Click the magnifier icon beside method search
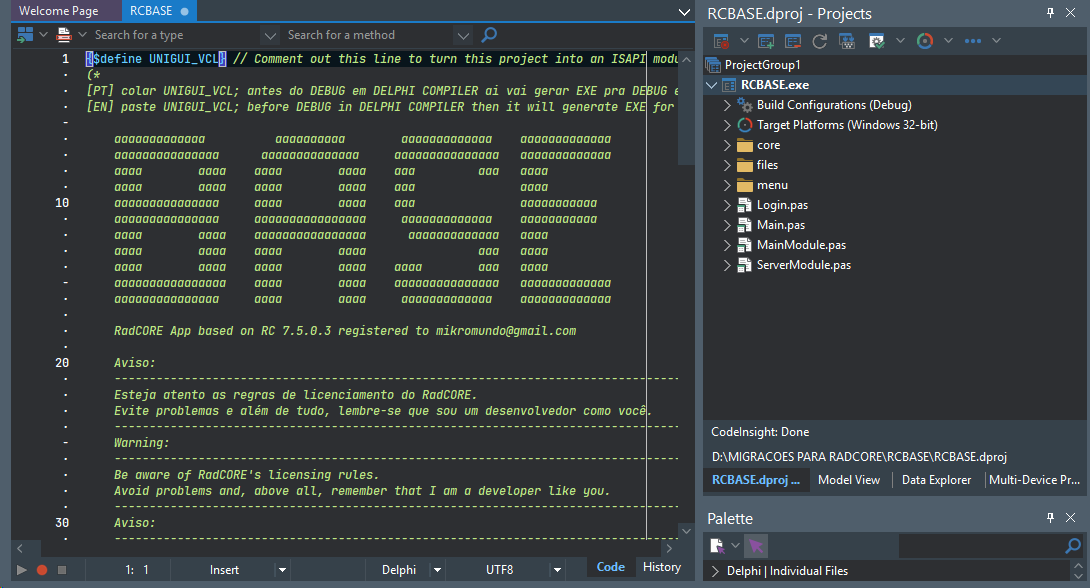The width and height of the screenshot is (1090, 588). [489, 35]
